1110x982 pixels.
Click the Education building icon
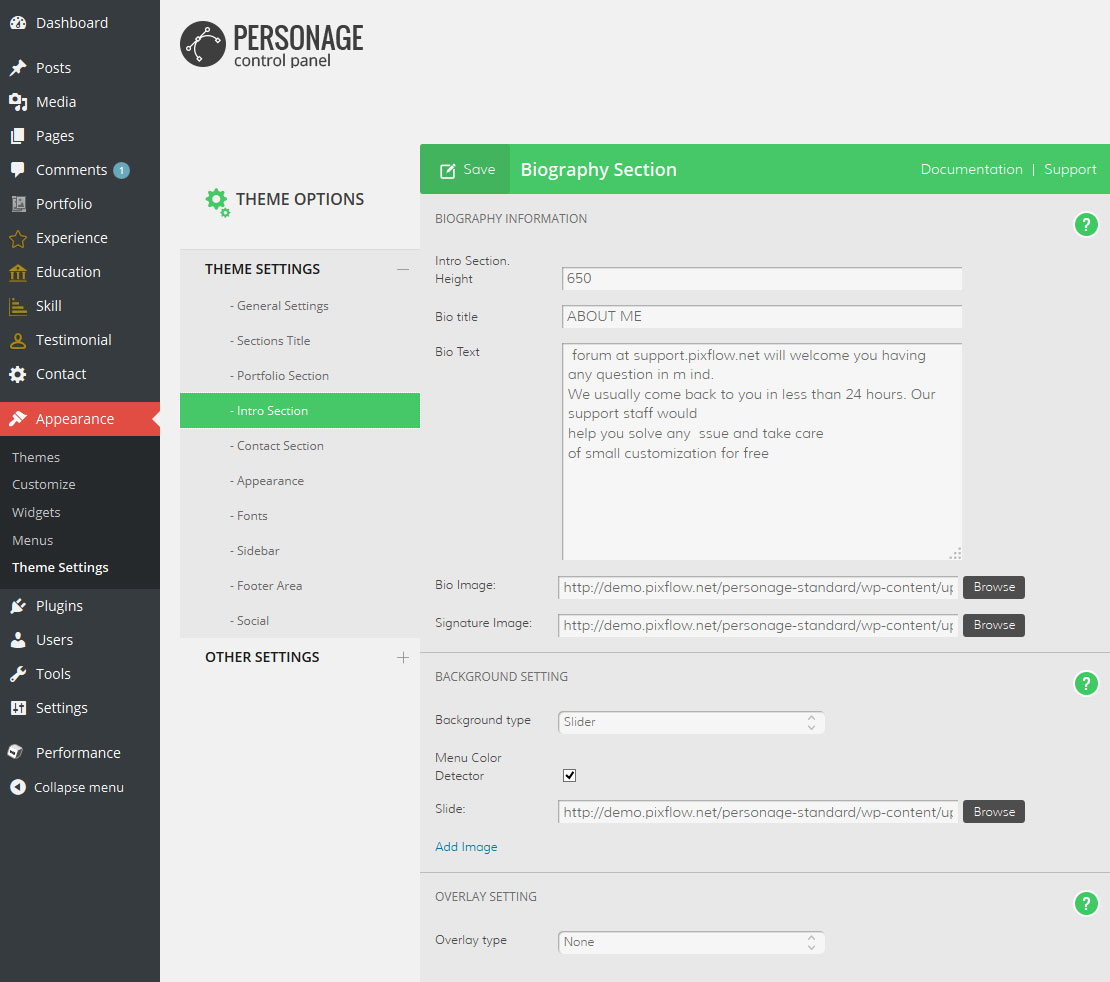coord(18,272)
